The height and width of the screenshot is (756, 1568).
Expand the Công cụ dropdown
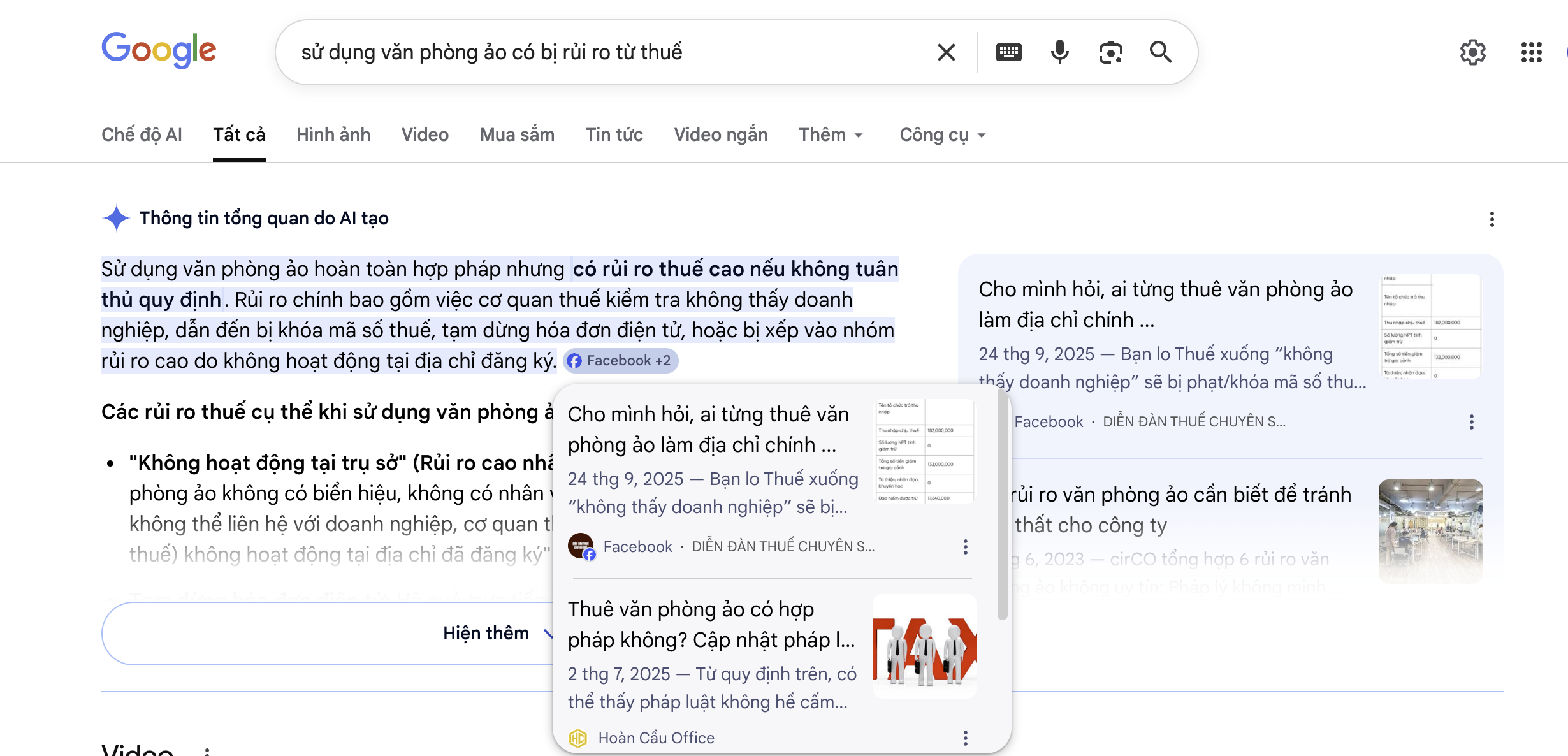click(943, 135)
